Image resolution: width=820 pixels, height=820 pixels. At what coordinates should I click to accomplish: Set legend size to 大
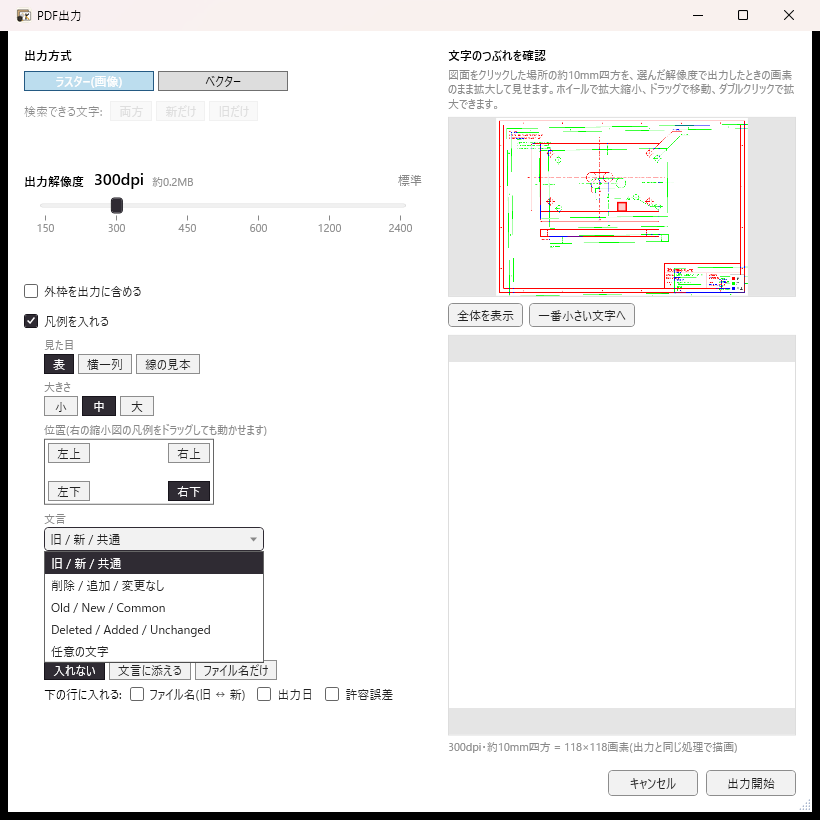(137, 406)
